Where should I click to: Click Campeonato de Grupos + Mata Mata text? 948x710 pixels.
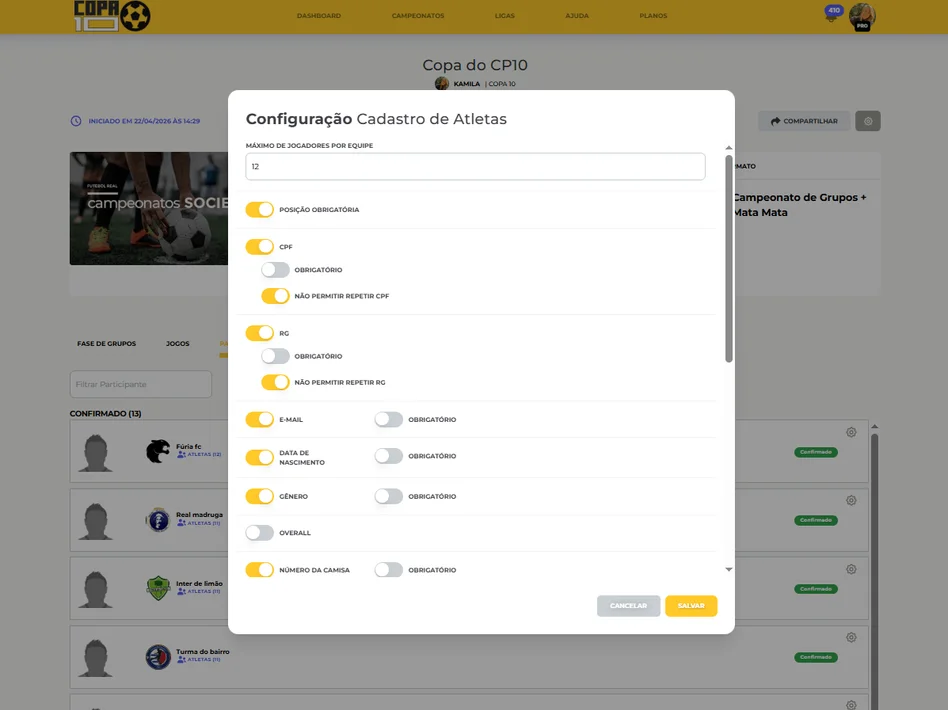(x=800, y=205)
